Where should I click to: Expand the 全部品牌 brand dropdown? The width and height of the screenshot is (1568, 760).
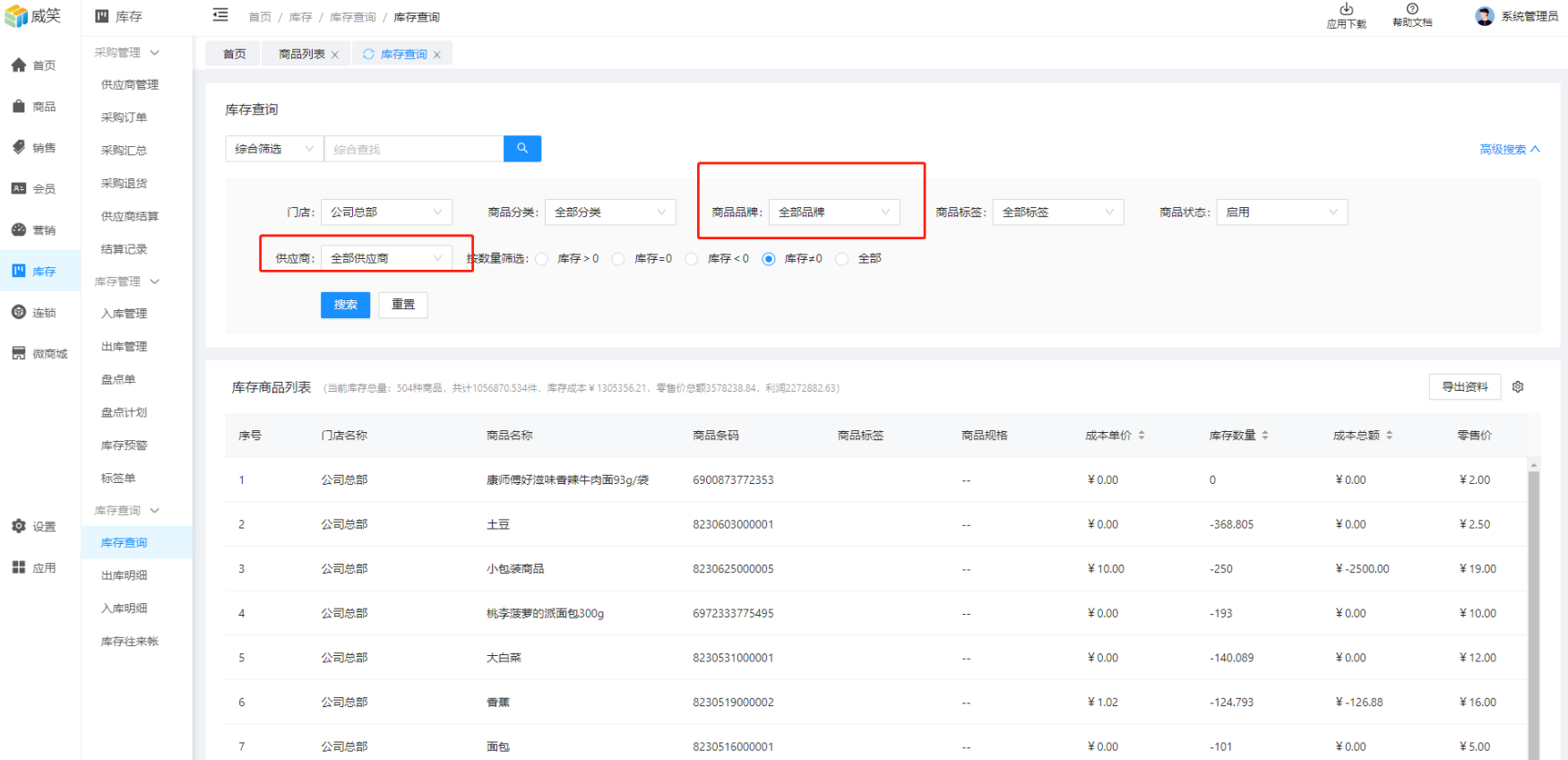[833, 212]
